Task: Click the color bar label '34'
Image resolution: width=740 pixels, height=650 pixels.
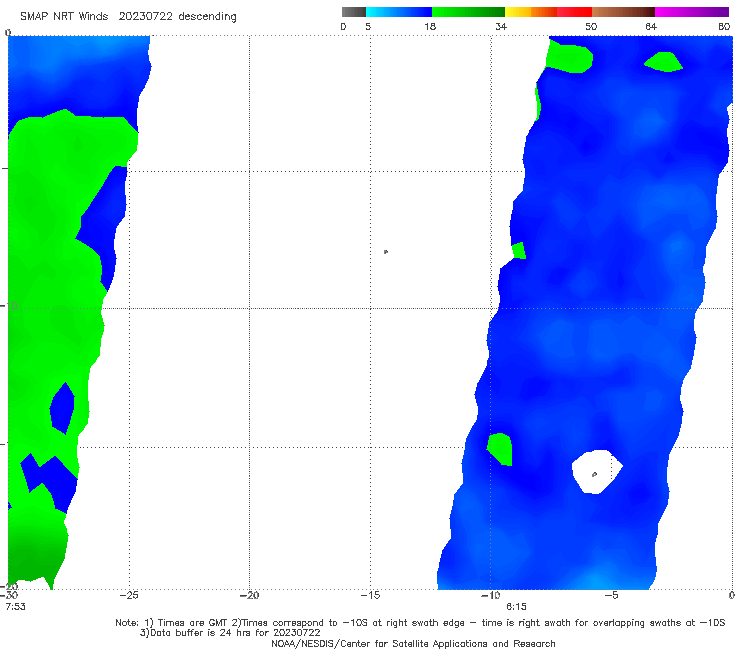Action: (x=501, y=27)
